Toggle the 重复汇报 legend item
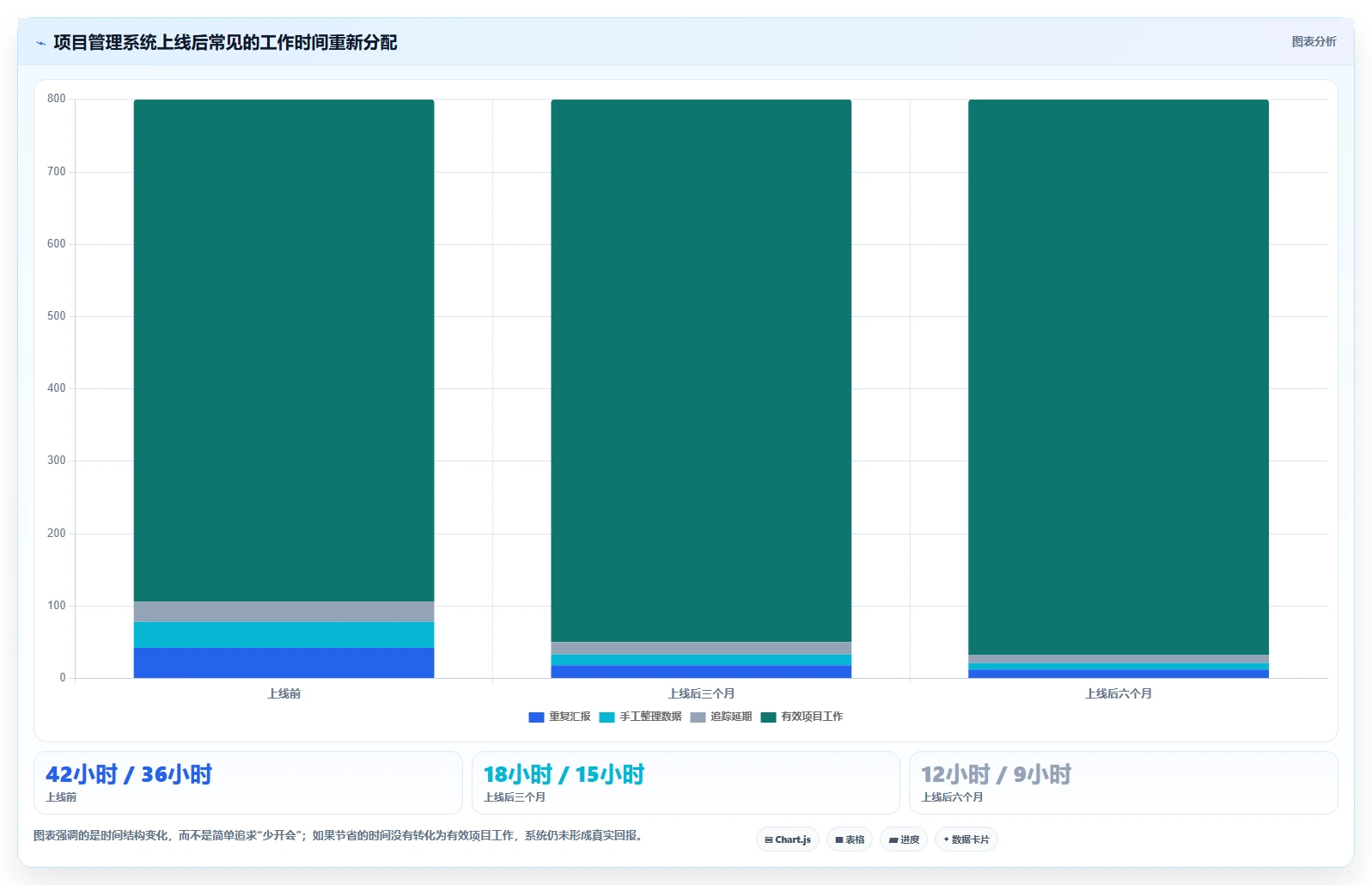 (559, 717)
